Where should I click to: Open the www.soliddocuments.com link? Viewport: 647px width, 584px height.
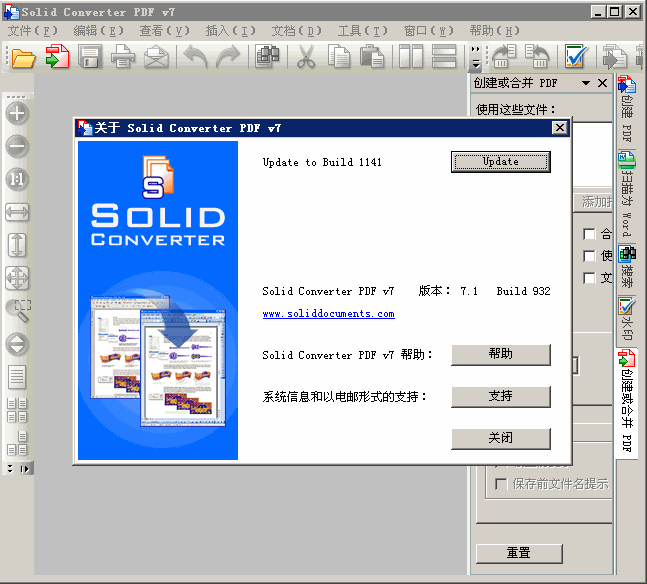coord(328,314)
